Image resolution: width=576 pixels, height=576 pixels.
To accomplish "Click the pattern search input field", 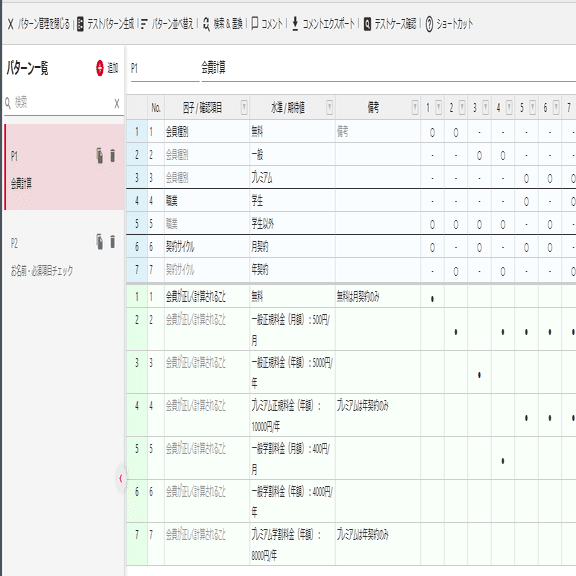I will 62,103.
